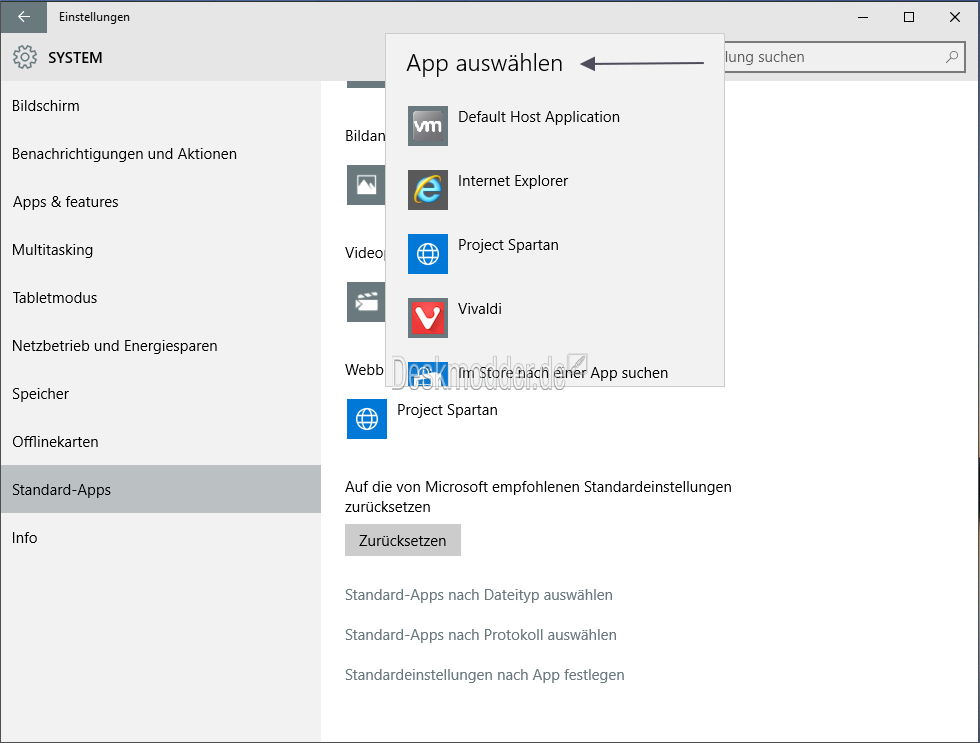
Task: Click the red Vivaldi icon
Action: pyautogui.click(x=428, y=317)
